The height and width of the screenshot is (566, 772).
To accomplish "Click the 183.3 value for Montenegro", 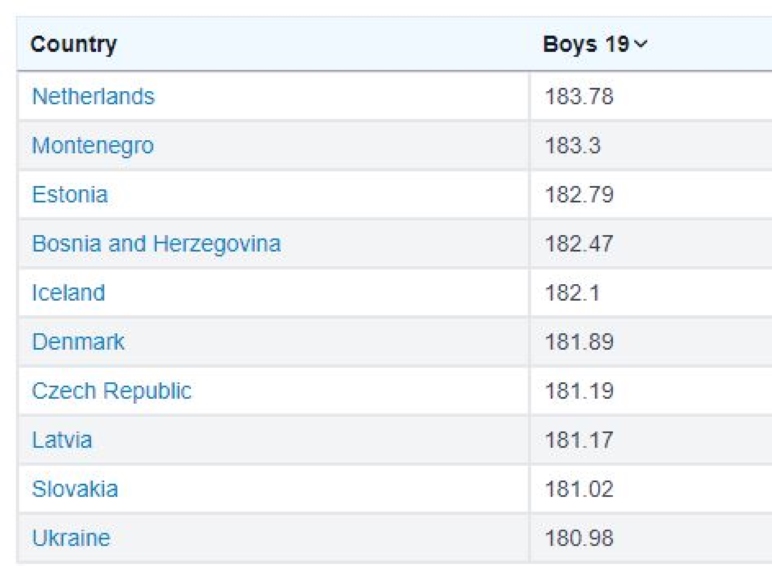I will (573, 146).
